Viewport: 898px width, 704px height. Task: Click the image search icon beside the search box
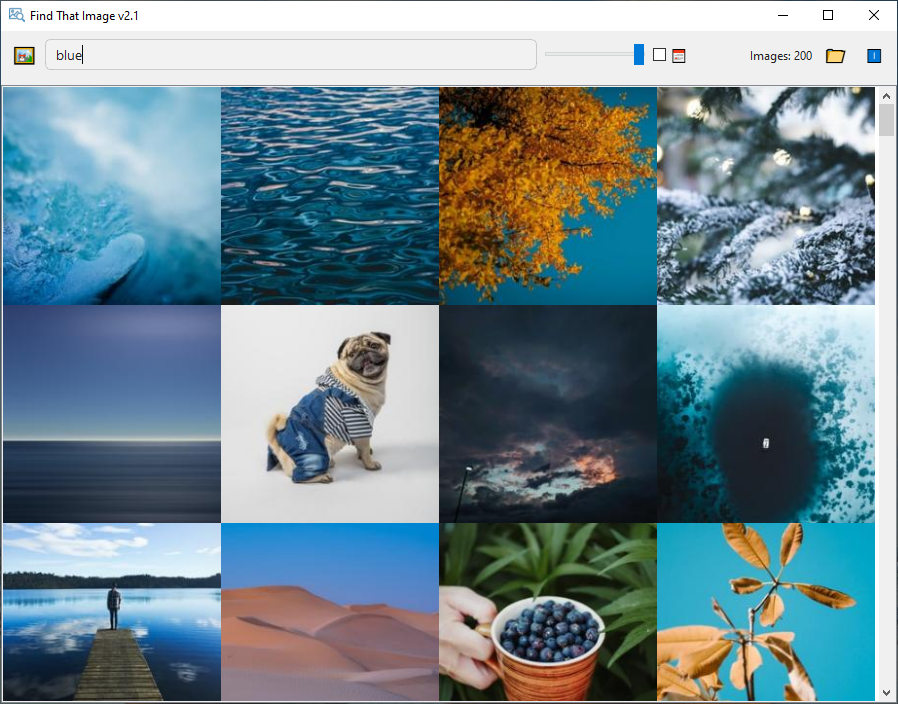point(24,56)
